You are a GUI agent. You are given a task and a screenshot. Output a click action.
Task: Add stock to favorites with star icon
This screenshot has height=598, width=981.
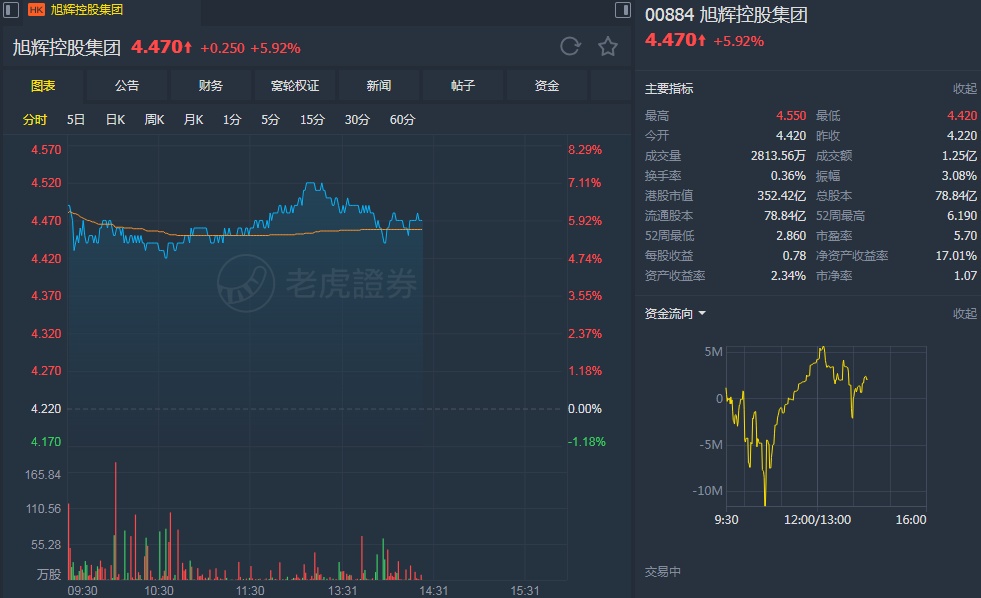[607, 47]
